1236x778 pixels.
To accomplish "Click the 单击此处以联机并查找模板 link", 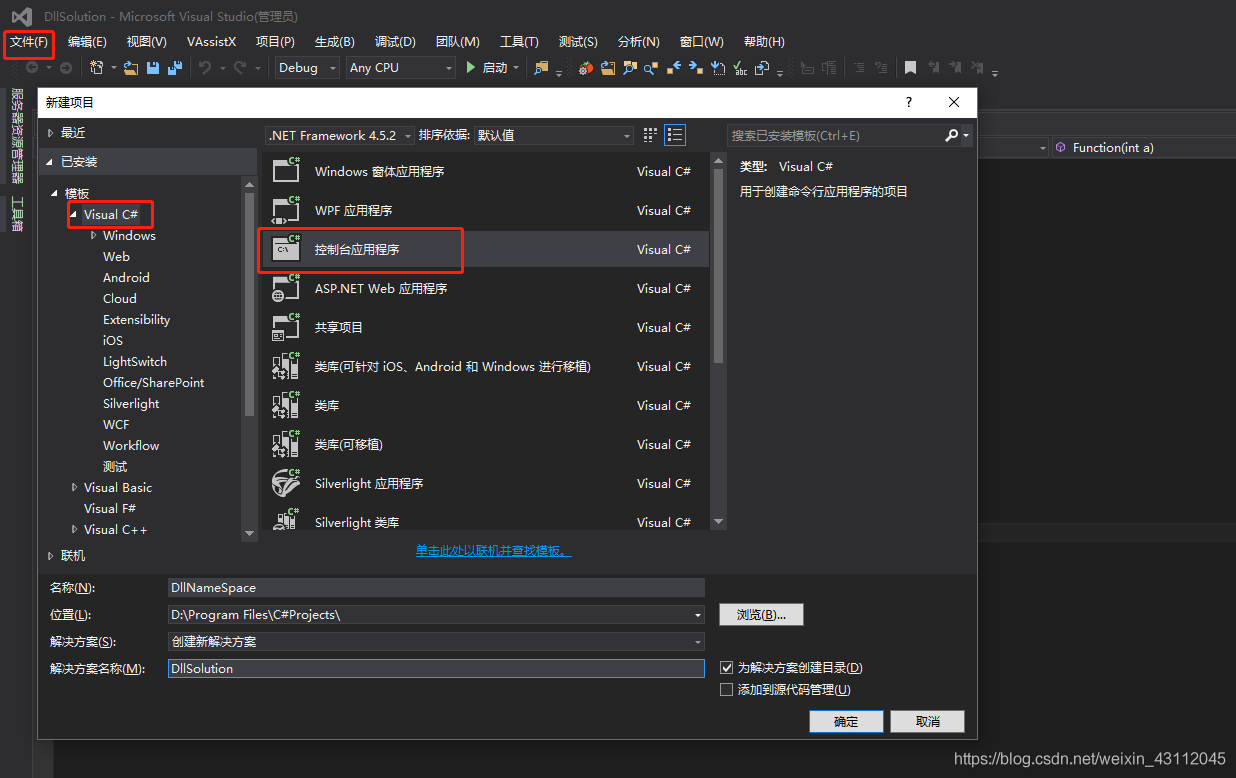I will coord(493,551).
